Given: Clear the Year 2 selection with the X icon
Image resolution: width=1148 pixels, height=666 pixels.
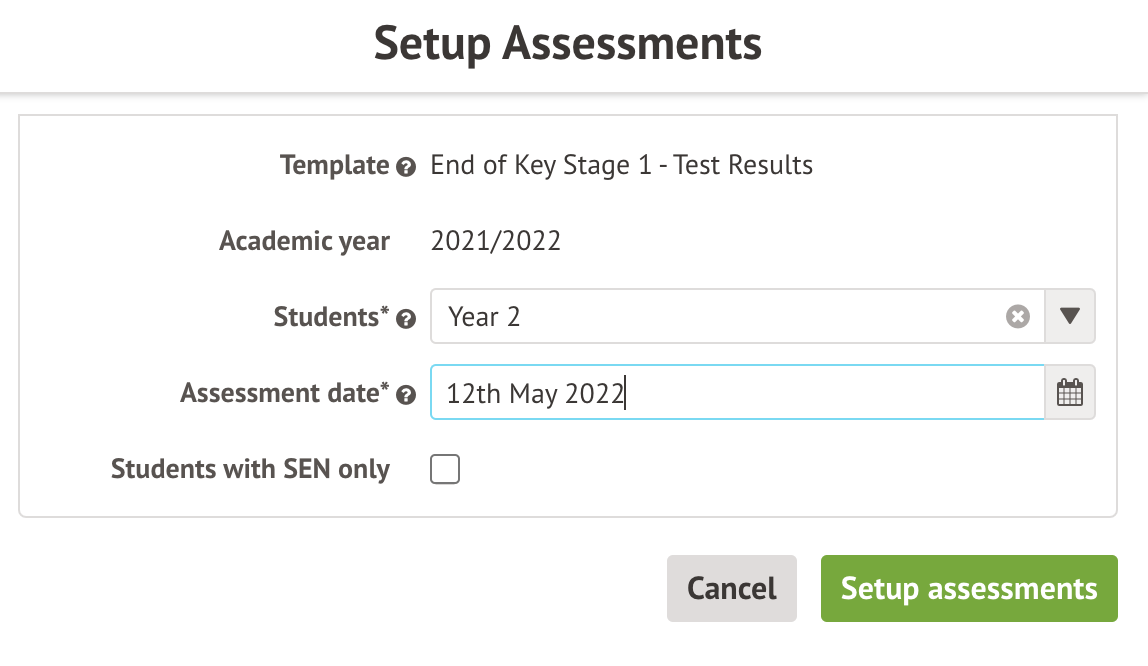Looking at the screenshot, I should pyautogui.click(x=1017, y=317).
